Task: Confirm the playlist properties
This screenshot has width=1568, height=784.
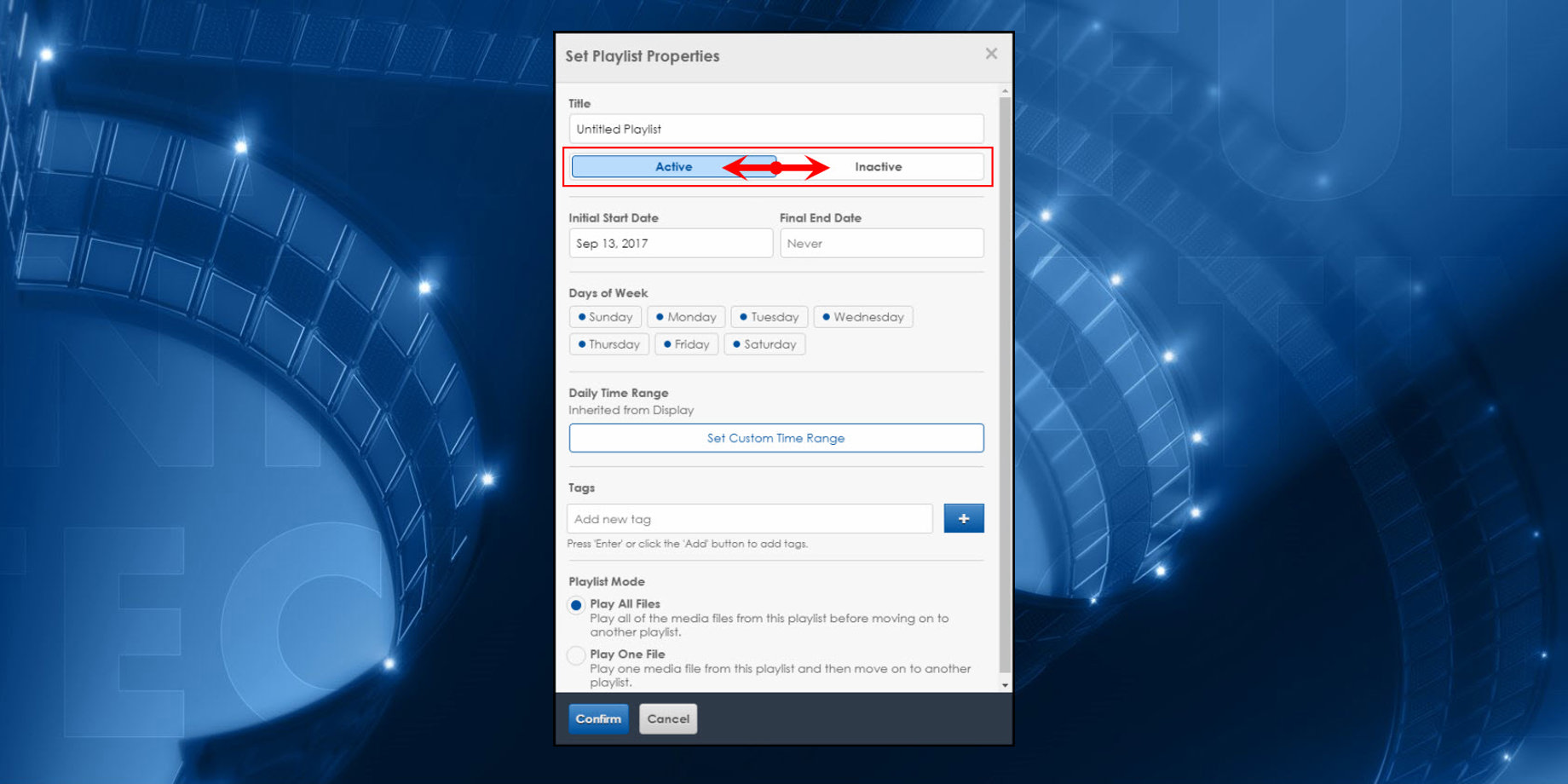Action: click(598, 718)
